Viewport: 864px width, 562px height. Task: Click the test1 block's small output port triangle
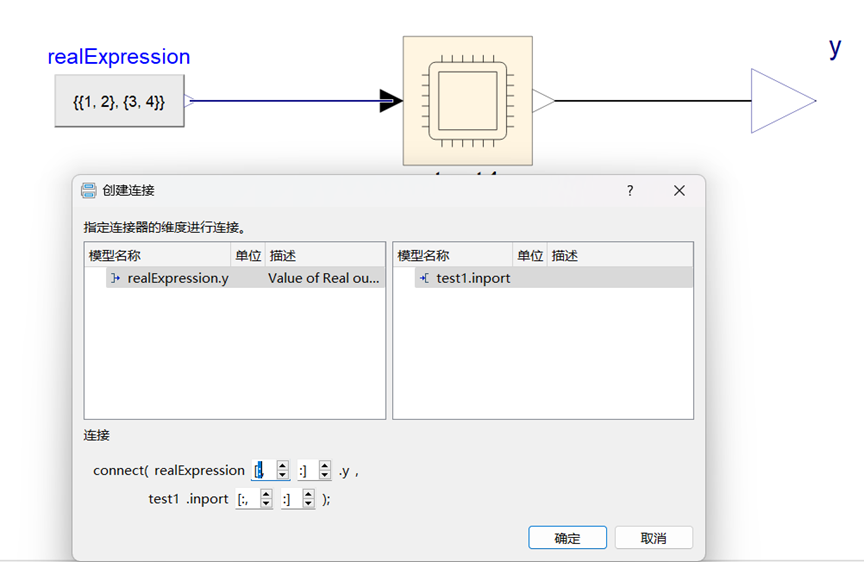[x=543, y=101]
